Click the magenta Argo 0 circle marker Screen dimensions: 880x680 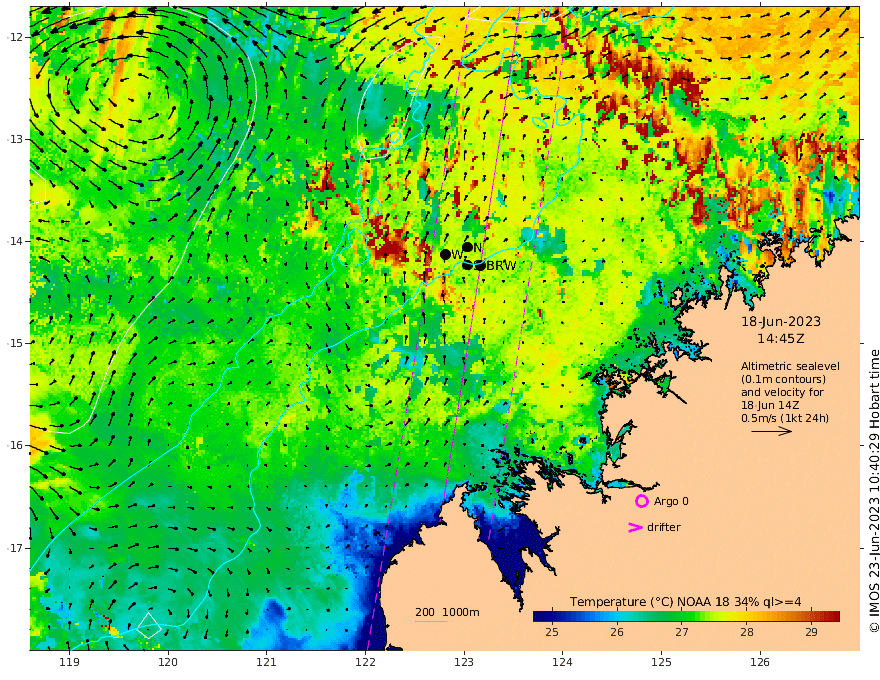tap(641, 501)
